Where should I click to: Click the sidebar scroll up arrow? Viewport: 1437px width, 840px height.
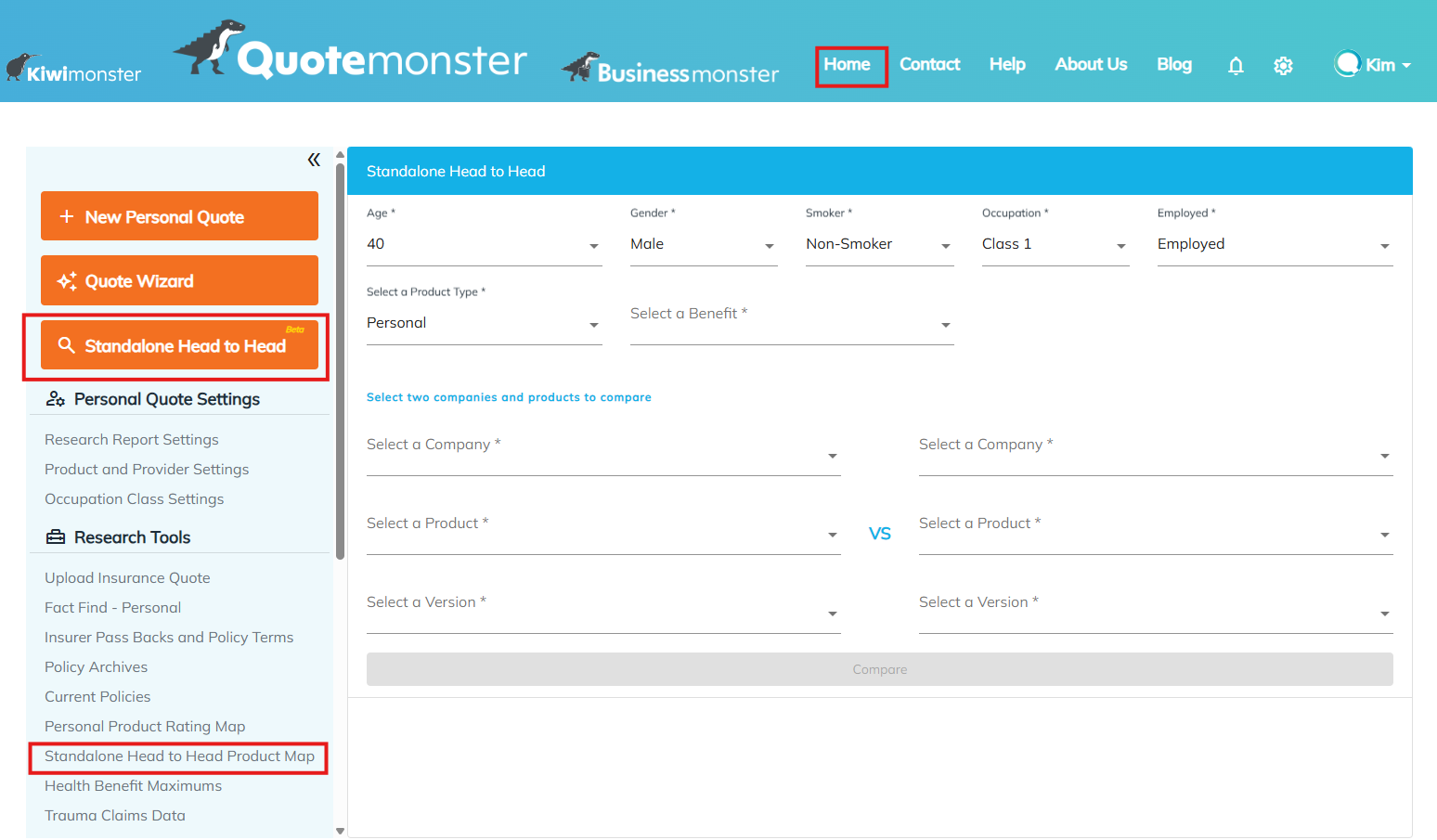[x=340, y=155]
